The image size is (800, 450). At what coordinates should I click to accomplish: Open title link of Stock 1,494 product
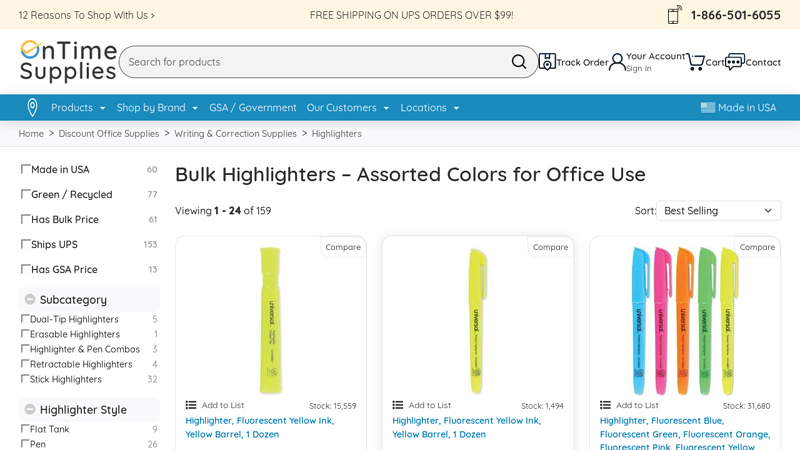(x=466, y=428)
